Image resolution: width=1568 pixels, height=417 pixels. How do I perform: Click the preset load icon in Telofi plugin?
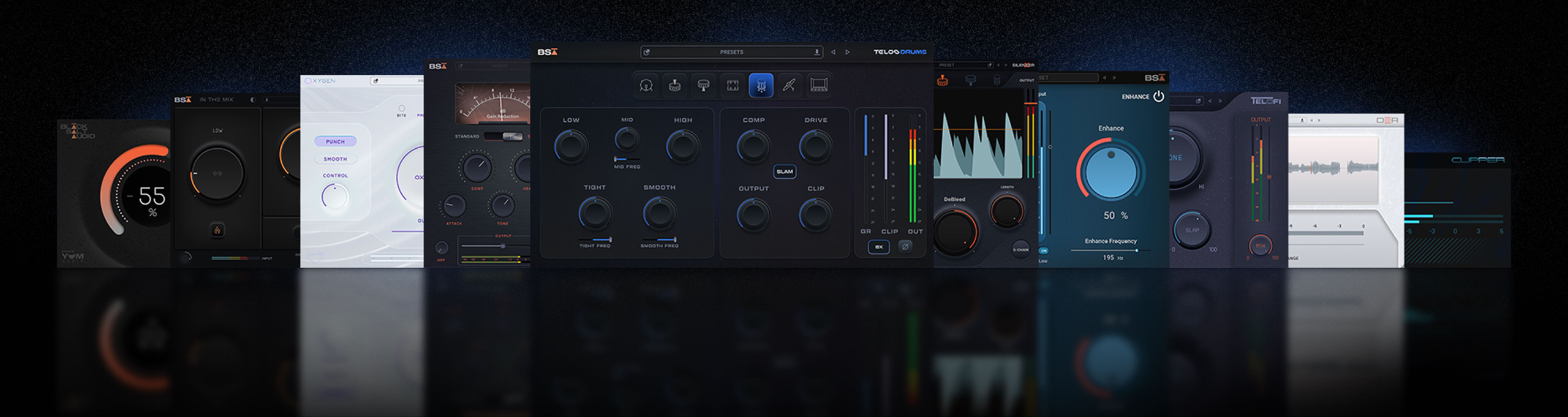pos(1197,101)
